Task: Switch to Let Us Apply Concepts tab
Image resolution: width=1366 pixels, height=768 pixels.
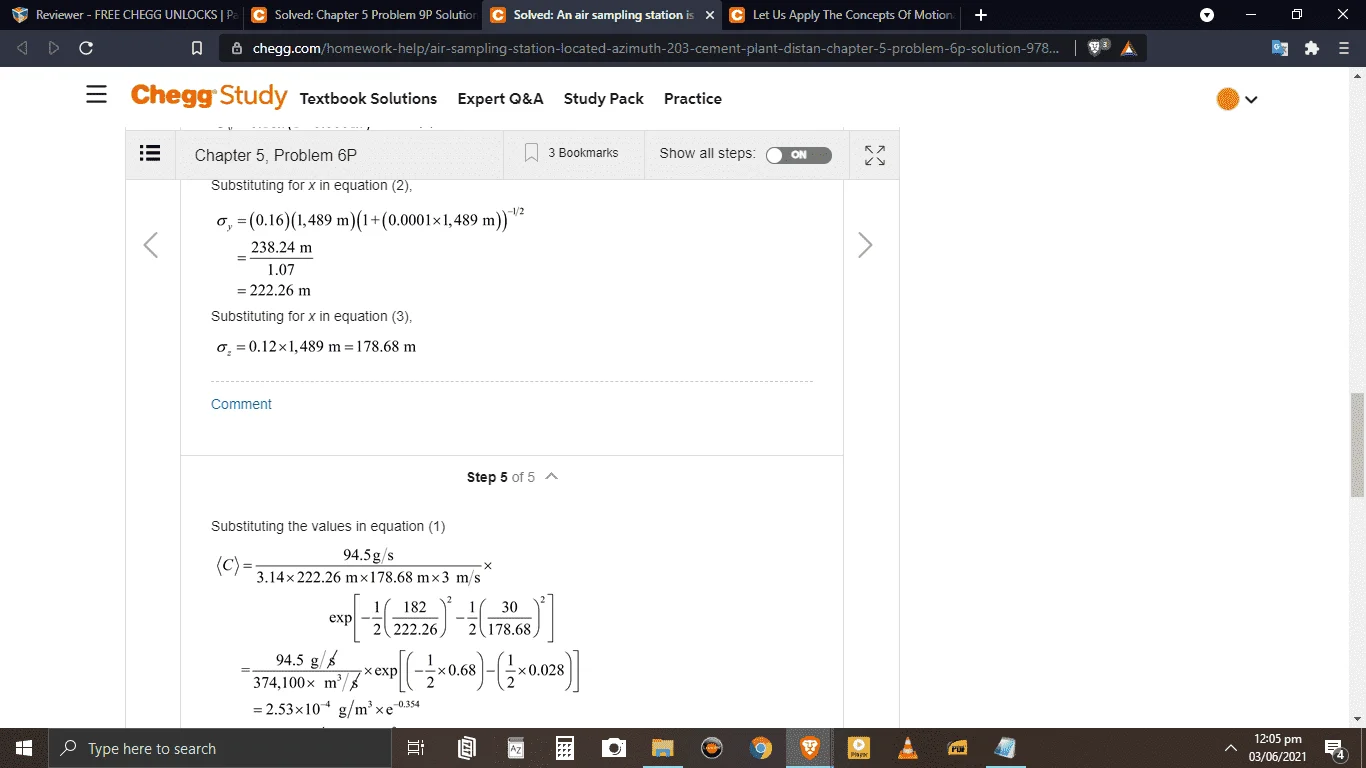Action: (841, 15)
